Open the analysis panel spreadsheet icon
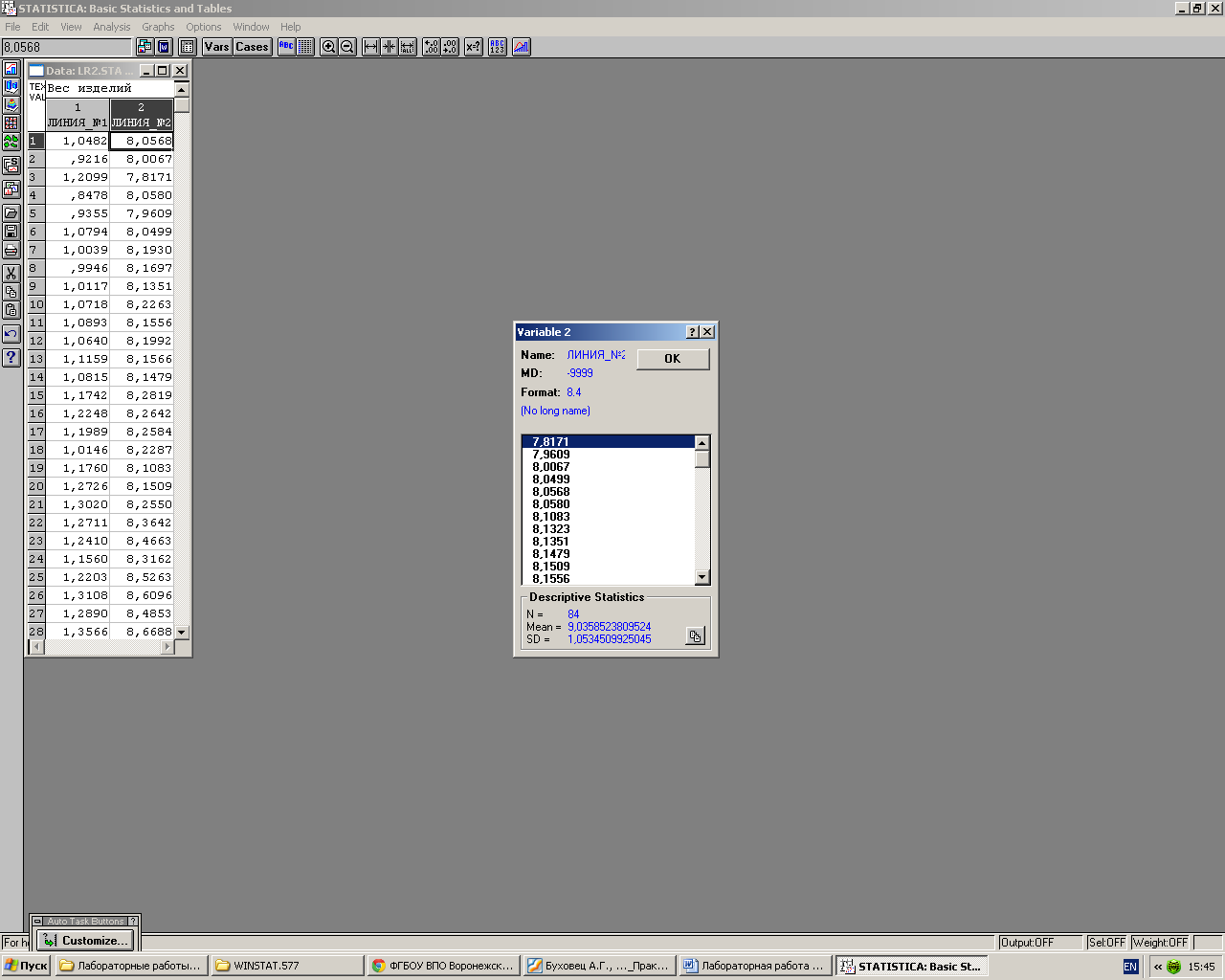 [188, 47]
